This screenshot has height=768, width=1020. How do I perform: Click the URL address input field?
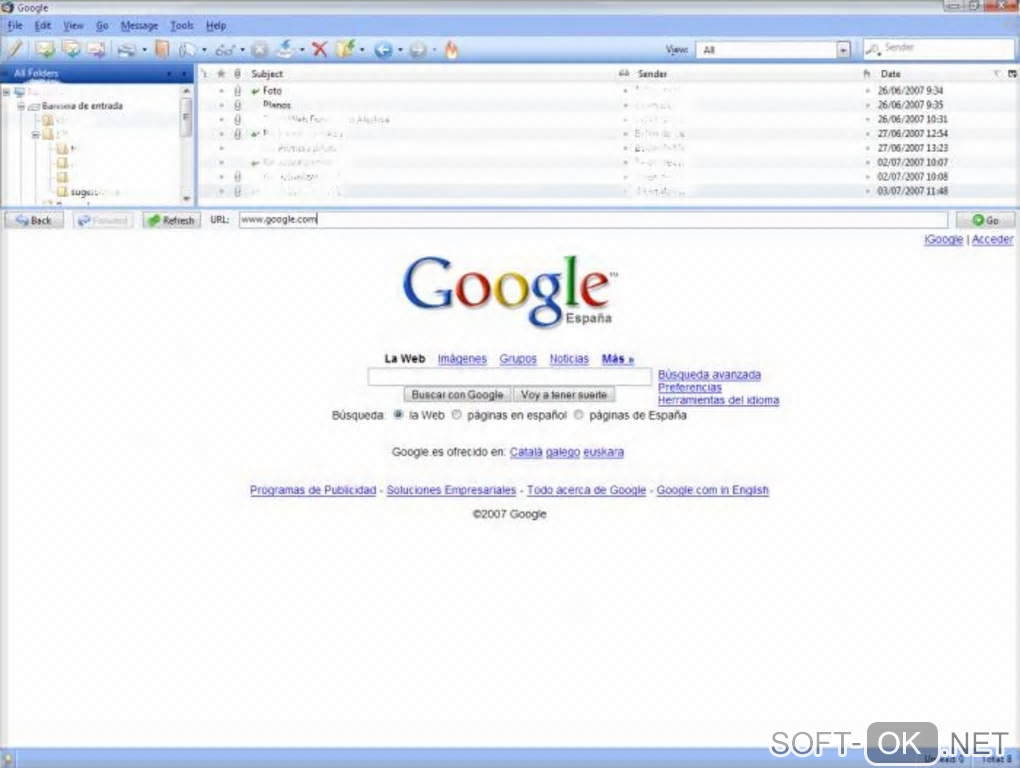pyautogui.click(x=593, y=220)
